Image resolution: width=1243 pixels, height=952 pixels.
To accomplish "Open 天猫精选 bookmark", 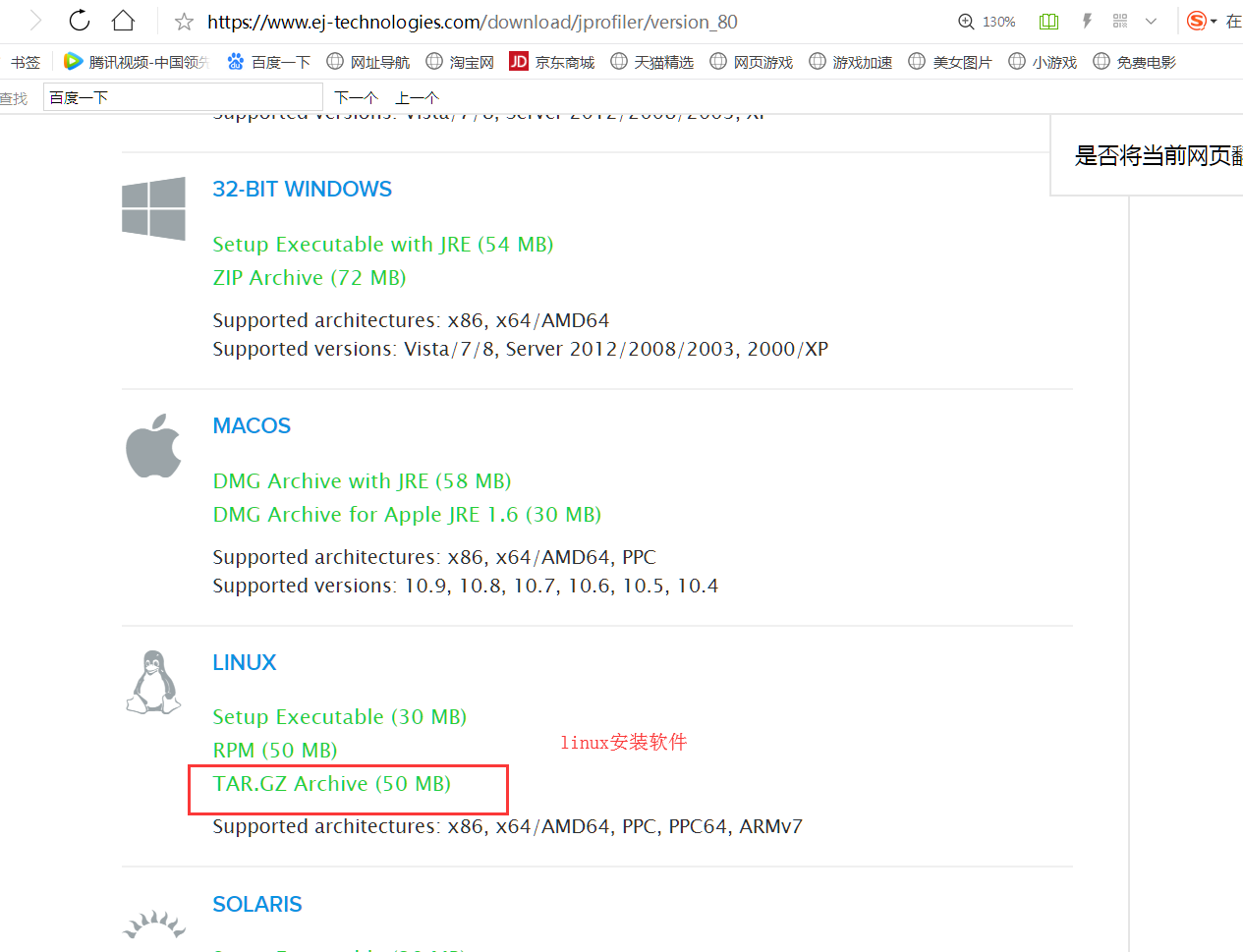I will pos(652,62).
